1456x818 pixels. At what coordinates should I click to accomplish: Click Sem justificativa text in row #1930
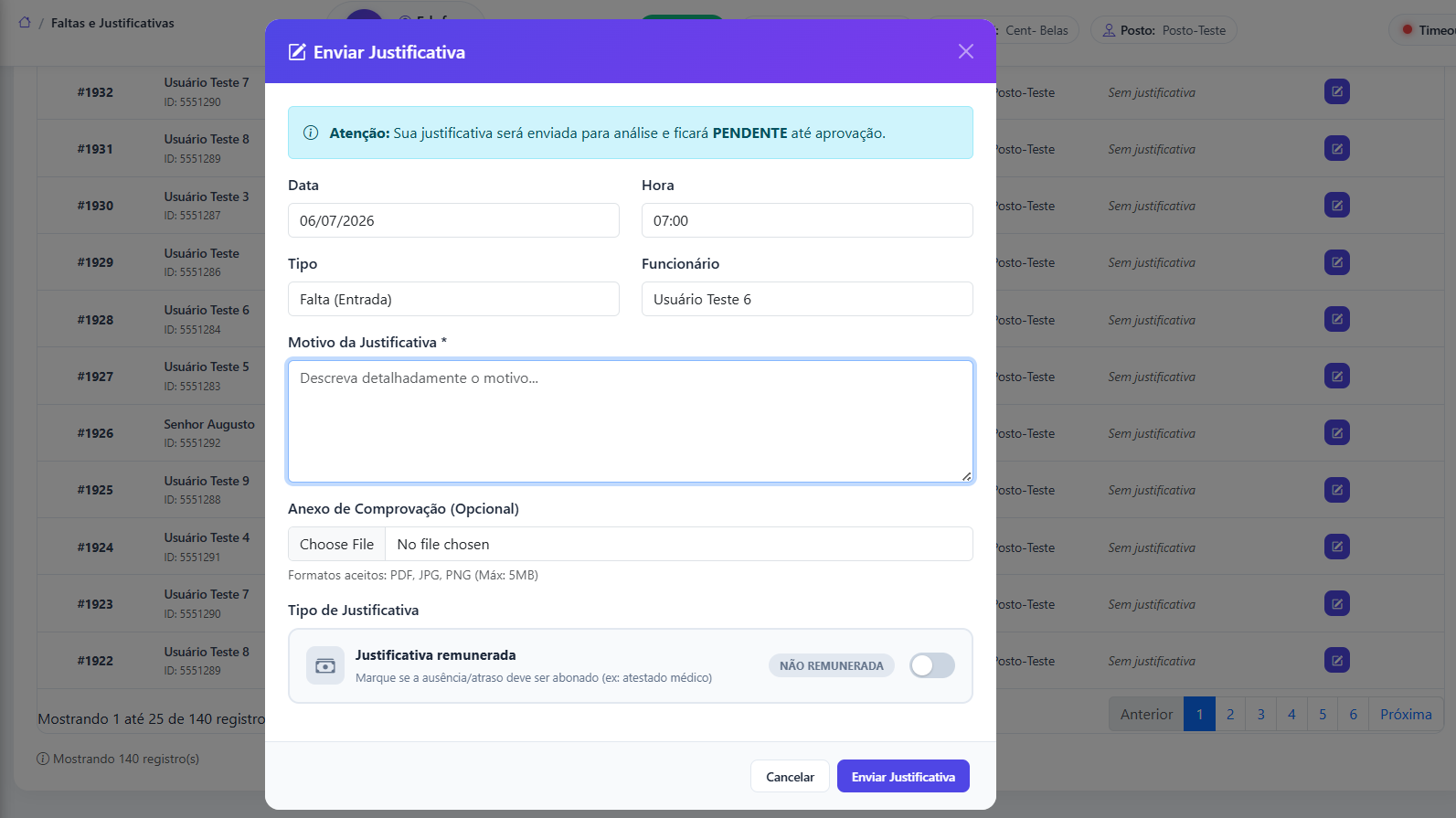coord(1152,206)
